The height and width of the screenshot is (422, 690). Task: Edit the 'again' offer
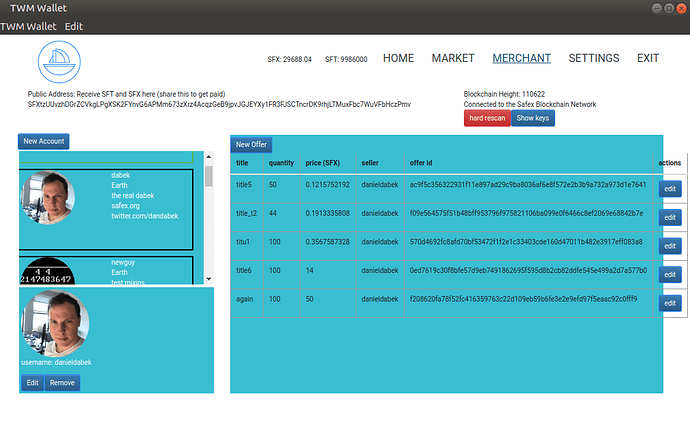pos(670,303)
